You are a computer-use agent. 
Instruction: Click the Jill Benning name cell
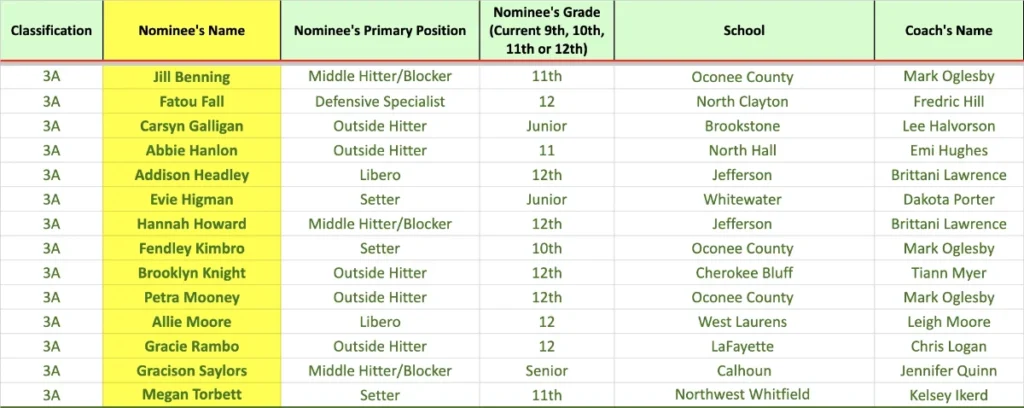click(x=192, y=77)
